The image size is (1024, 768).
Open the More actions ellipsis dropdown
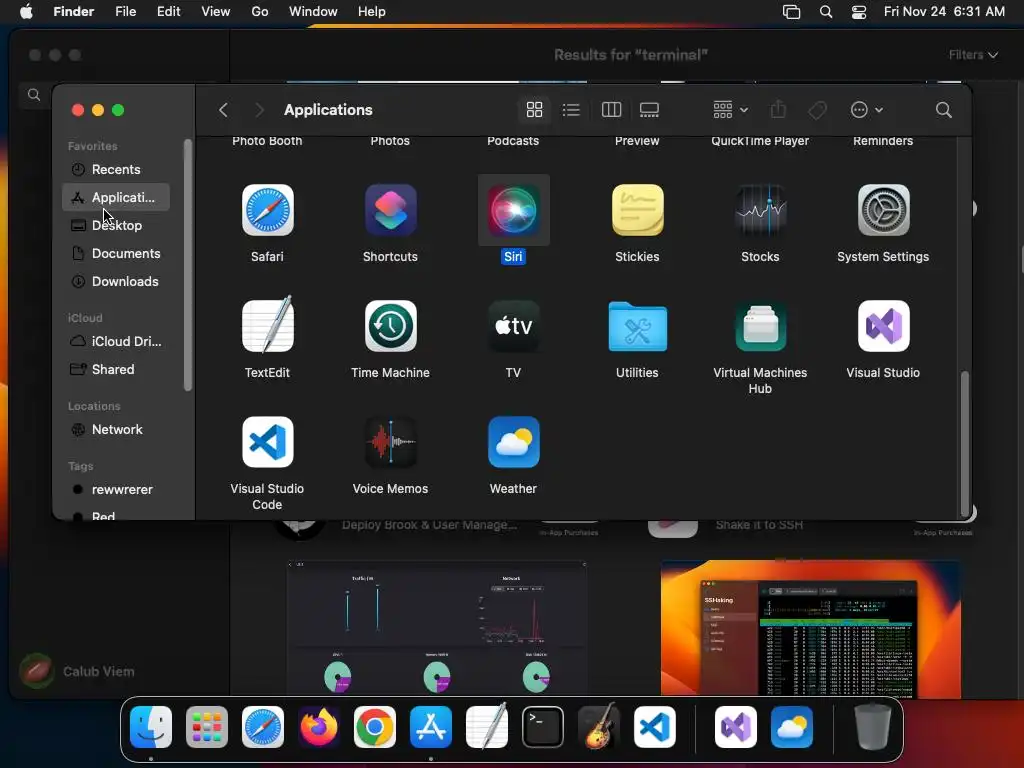click(x=867, y=110)
